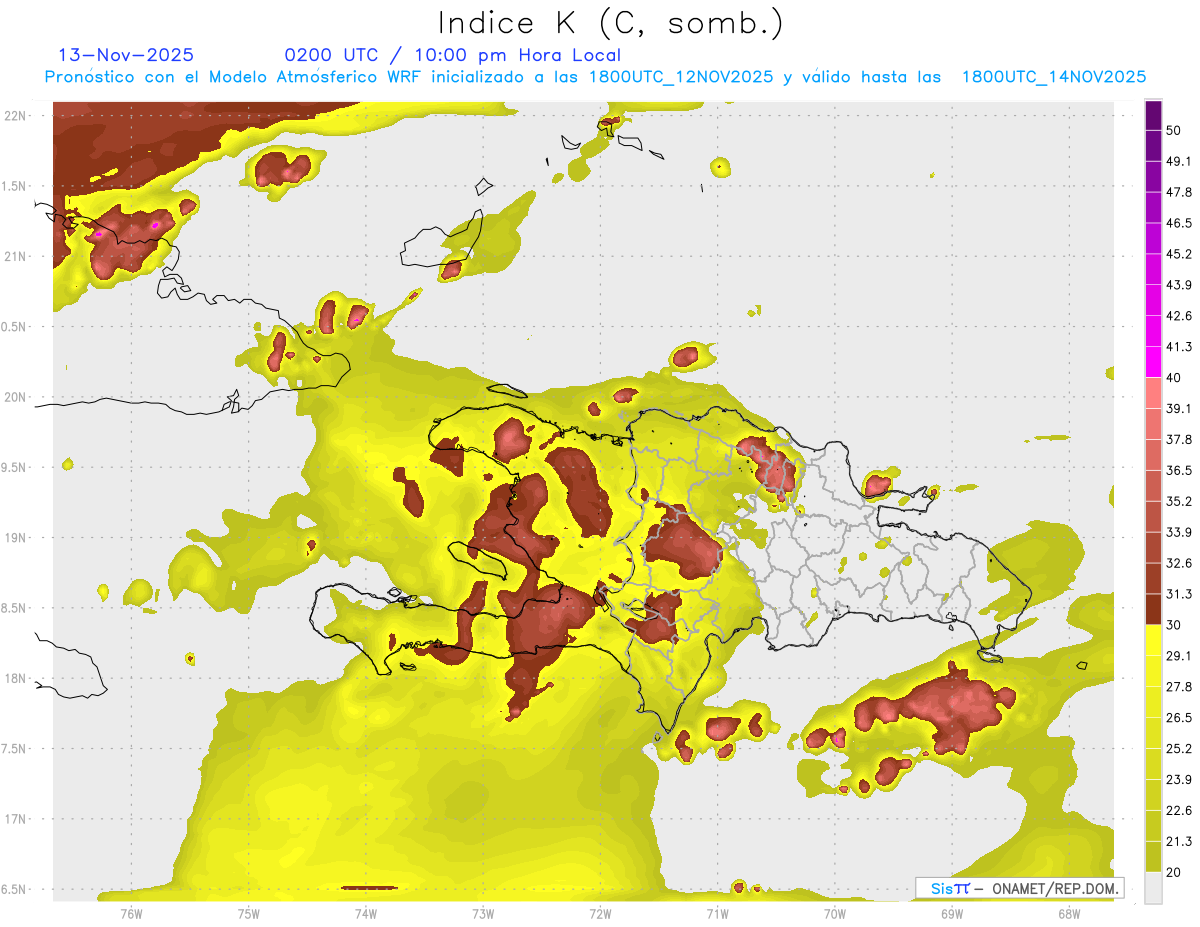This screenshot has width=1200, height=927.
Task: Click the colorbar value 30
Action: coord(1174,626)
